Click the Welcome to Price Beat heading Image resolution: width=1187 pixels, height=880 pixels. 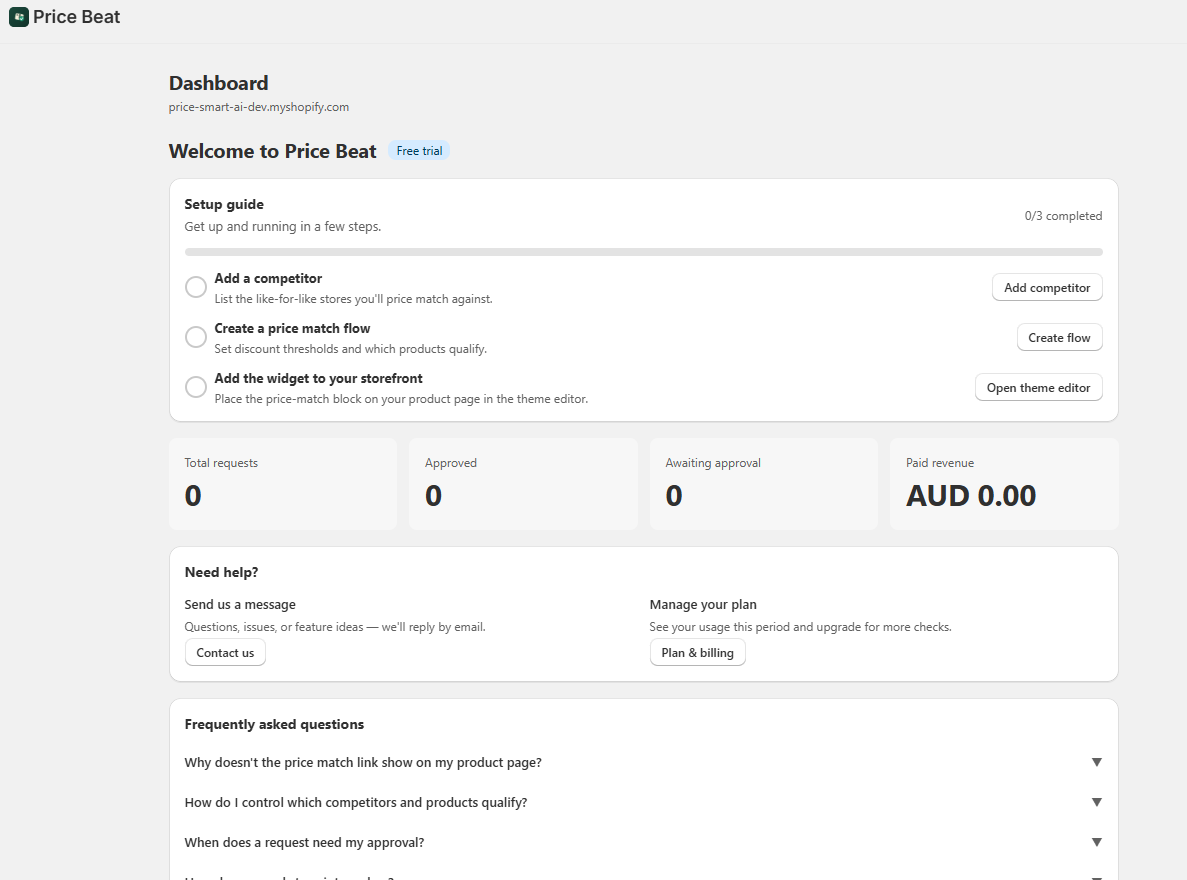point(273,151)
